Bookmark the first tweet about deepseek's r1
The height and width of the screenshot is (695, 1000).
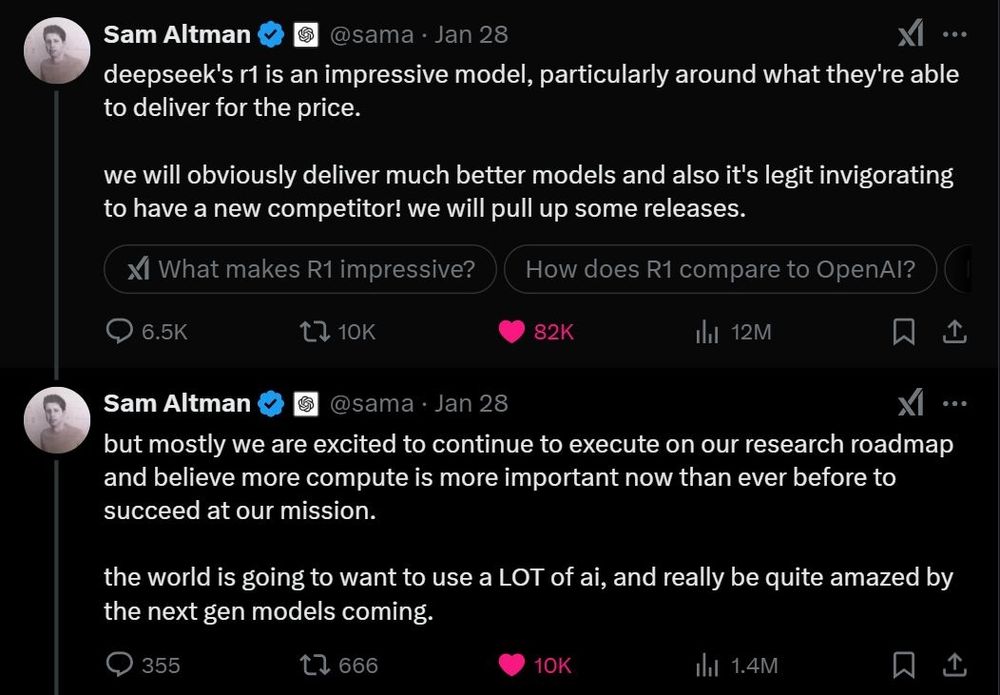(903, 332)
